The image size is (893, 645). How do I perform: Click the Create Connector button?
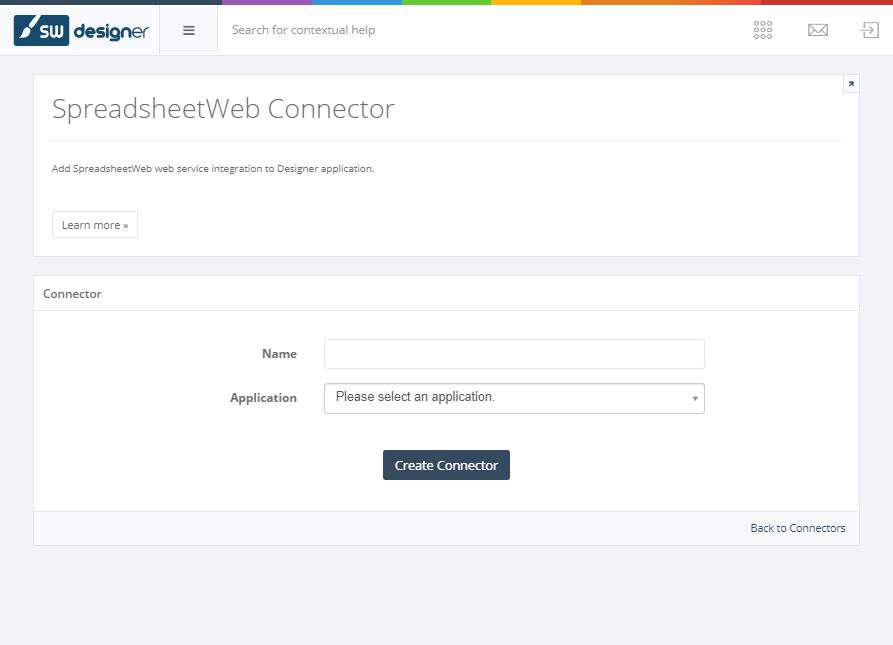(x=446, y=465)
